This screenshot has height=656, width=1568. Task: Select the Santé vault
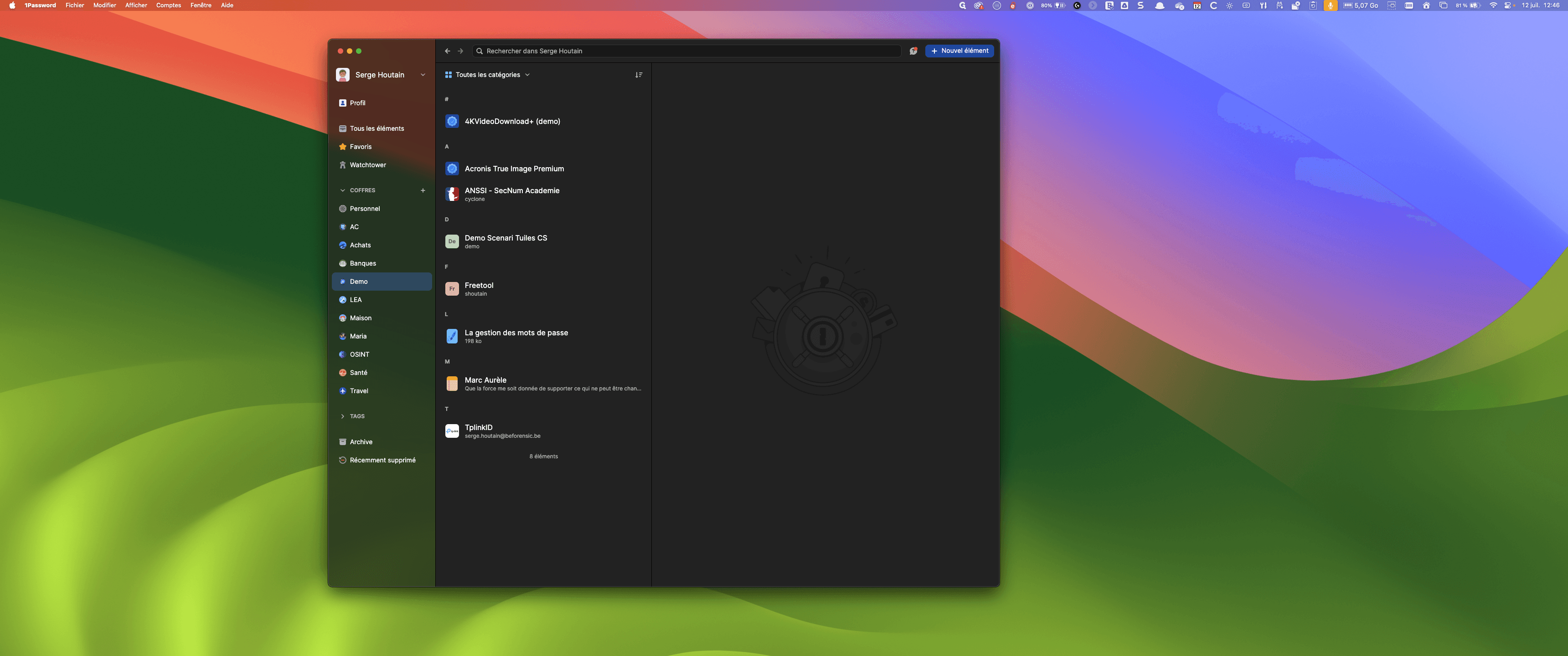pyautogui.click(x=382, y=373)
